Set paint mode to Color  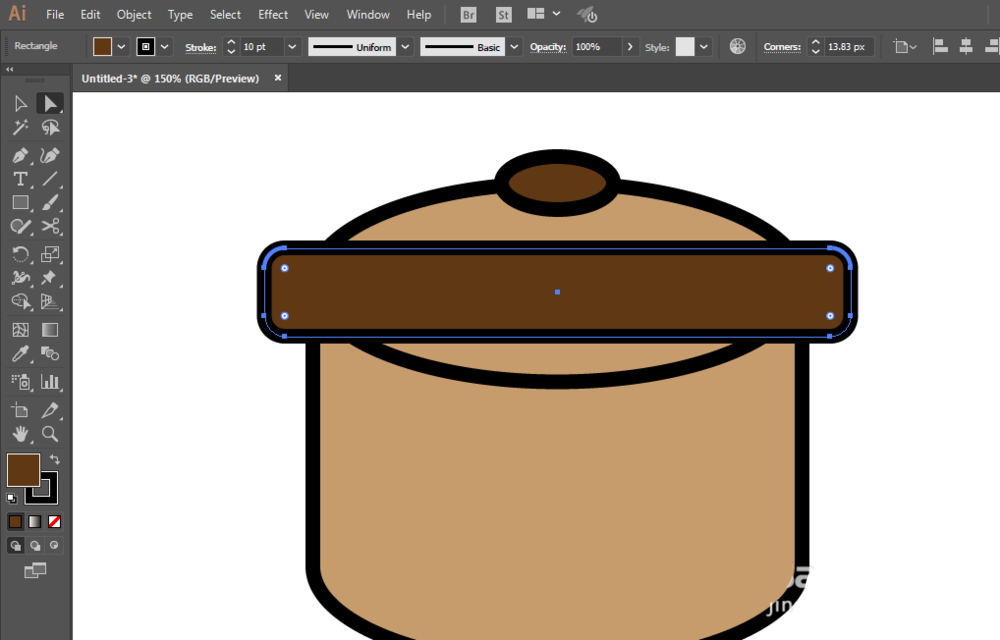(x=15, y=521)
